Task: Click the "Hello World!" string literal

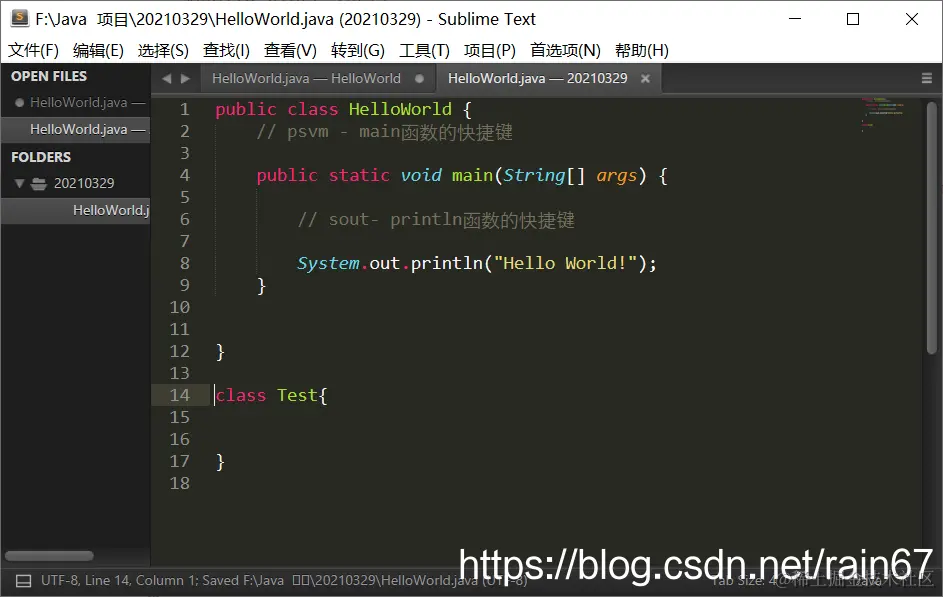Action: coord(565,263)
